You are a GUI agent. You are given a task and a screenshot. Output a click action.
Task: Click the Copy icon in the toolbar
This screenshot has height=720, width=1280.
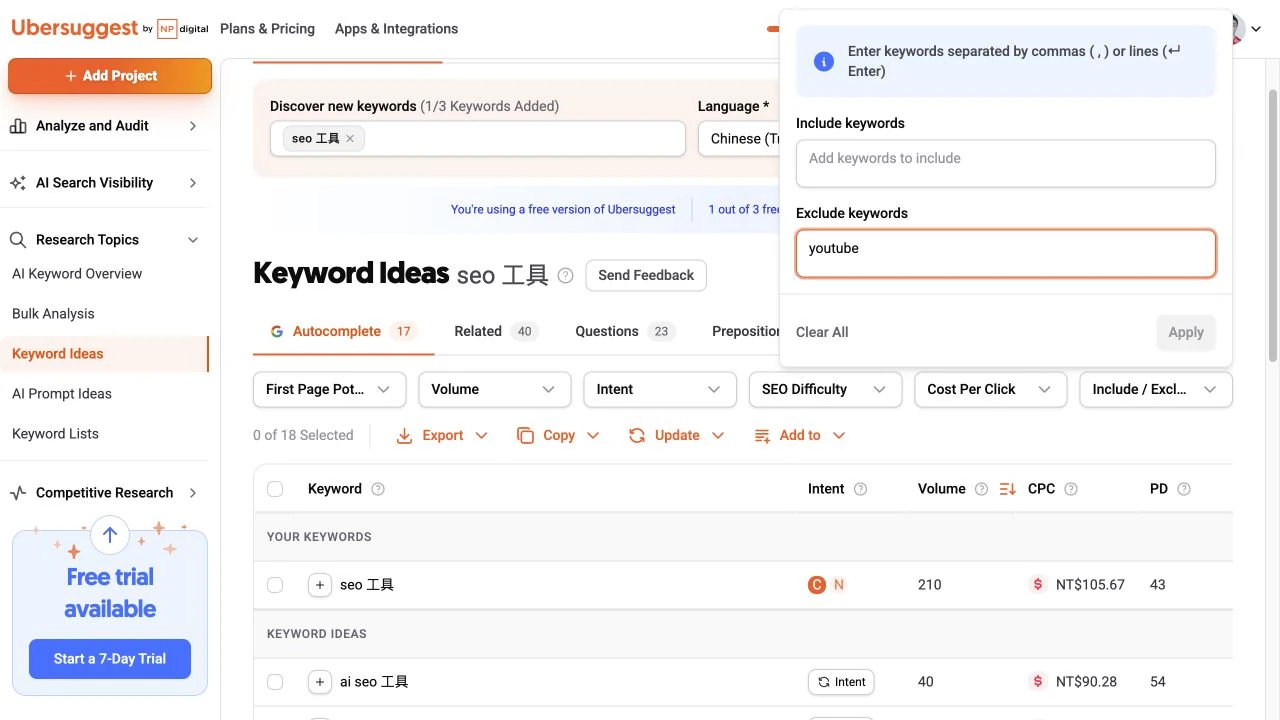[525, 436]
